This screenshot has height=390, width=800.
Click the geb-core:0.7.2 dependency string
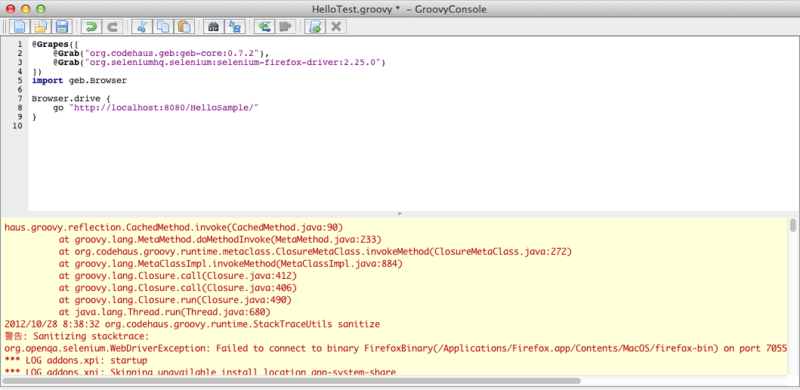(172, 53)
